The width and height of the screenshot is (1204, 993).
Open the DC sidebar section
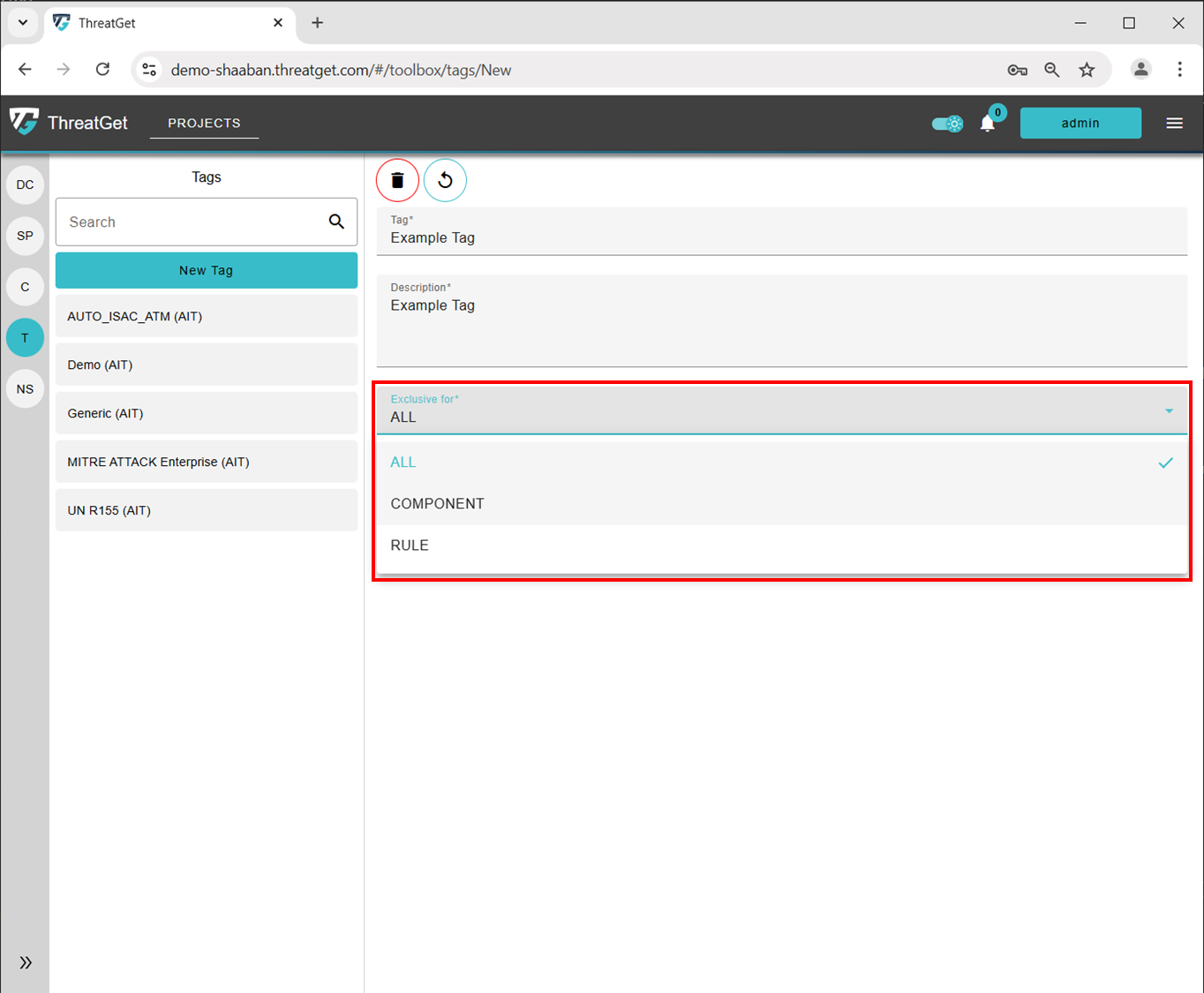tap(25, 184)
